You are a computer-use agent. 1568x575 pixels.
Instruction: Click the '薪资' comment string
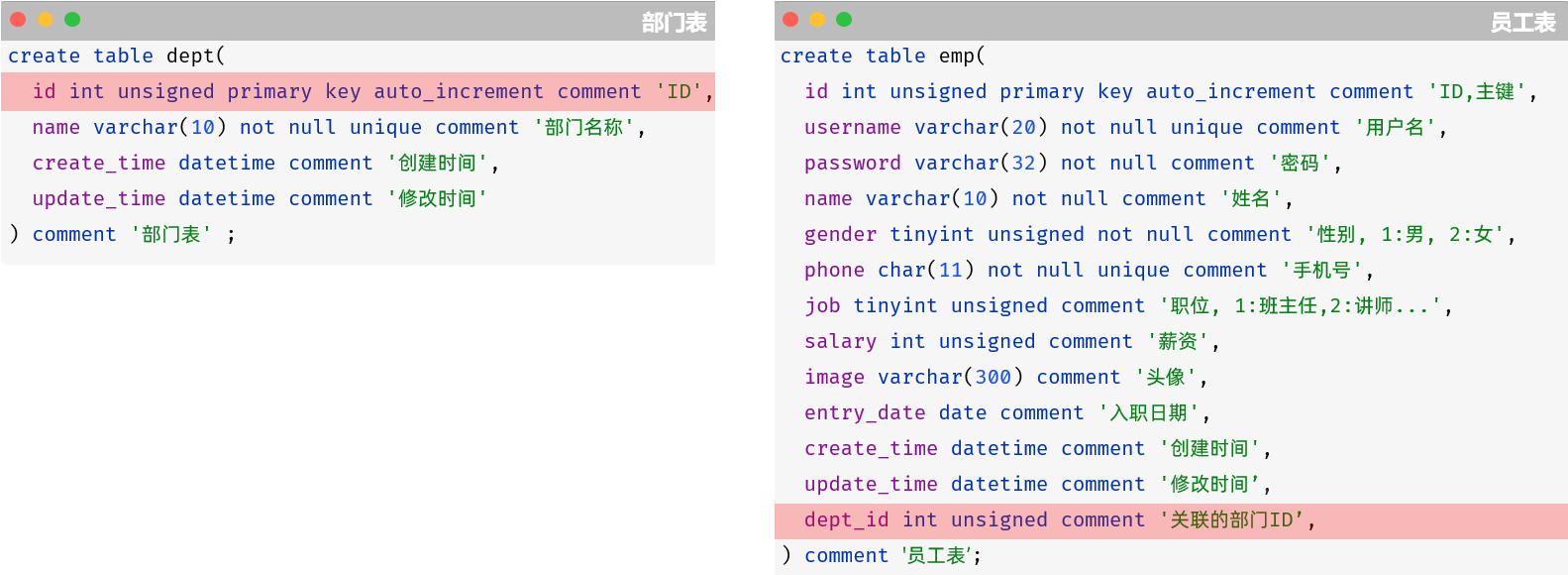[1178, 342]
